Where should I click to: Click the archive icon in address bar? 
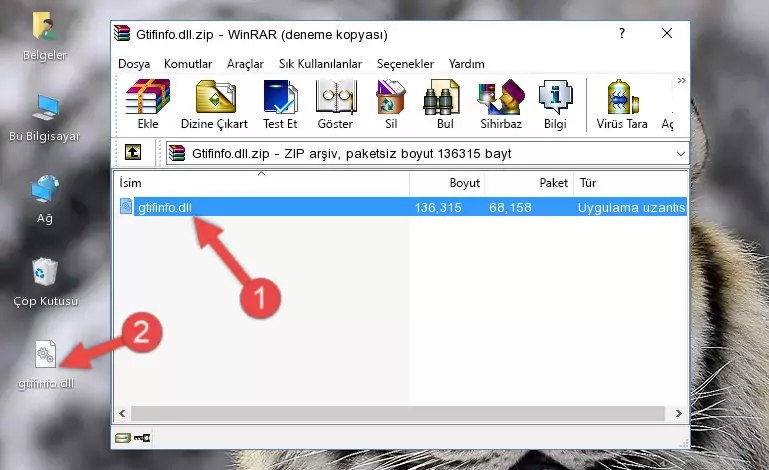pos(177,153)
